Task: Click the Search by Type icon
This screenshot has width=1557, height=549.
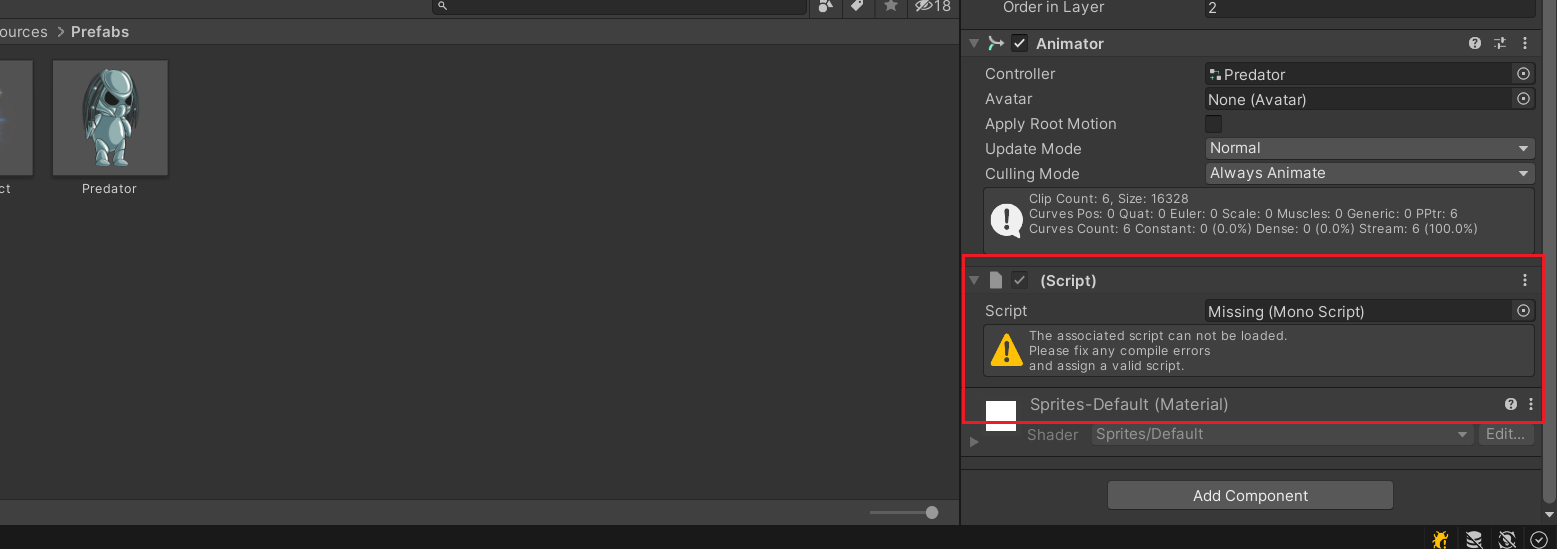Action: point(825,6)
